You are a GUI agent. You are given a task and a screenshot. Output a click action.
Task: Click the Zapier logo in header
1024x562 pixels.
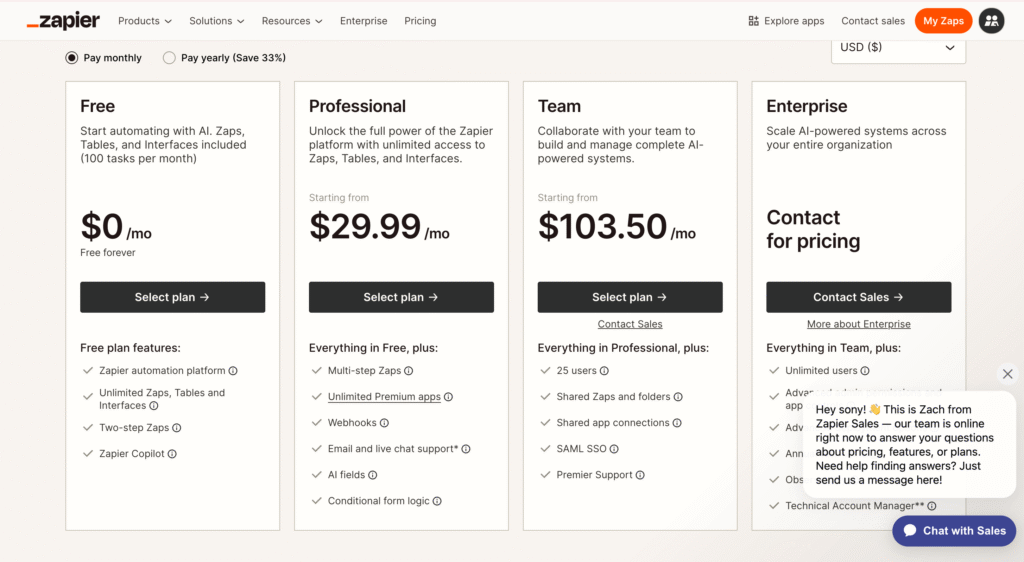pos(63,21)
